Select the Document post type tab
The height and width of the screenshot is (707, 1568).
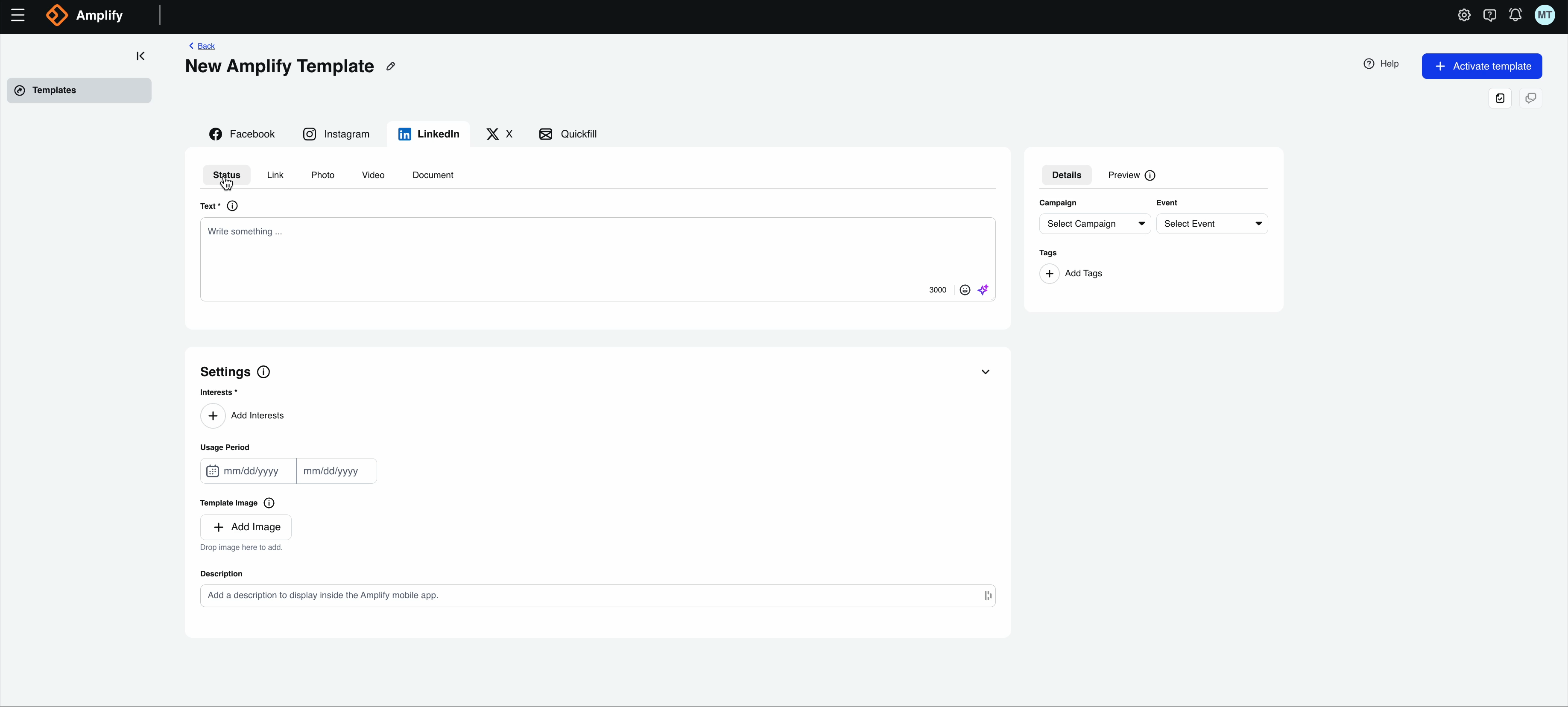pyautogui.click(x=433, y=175)
